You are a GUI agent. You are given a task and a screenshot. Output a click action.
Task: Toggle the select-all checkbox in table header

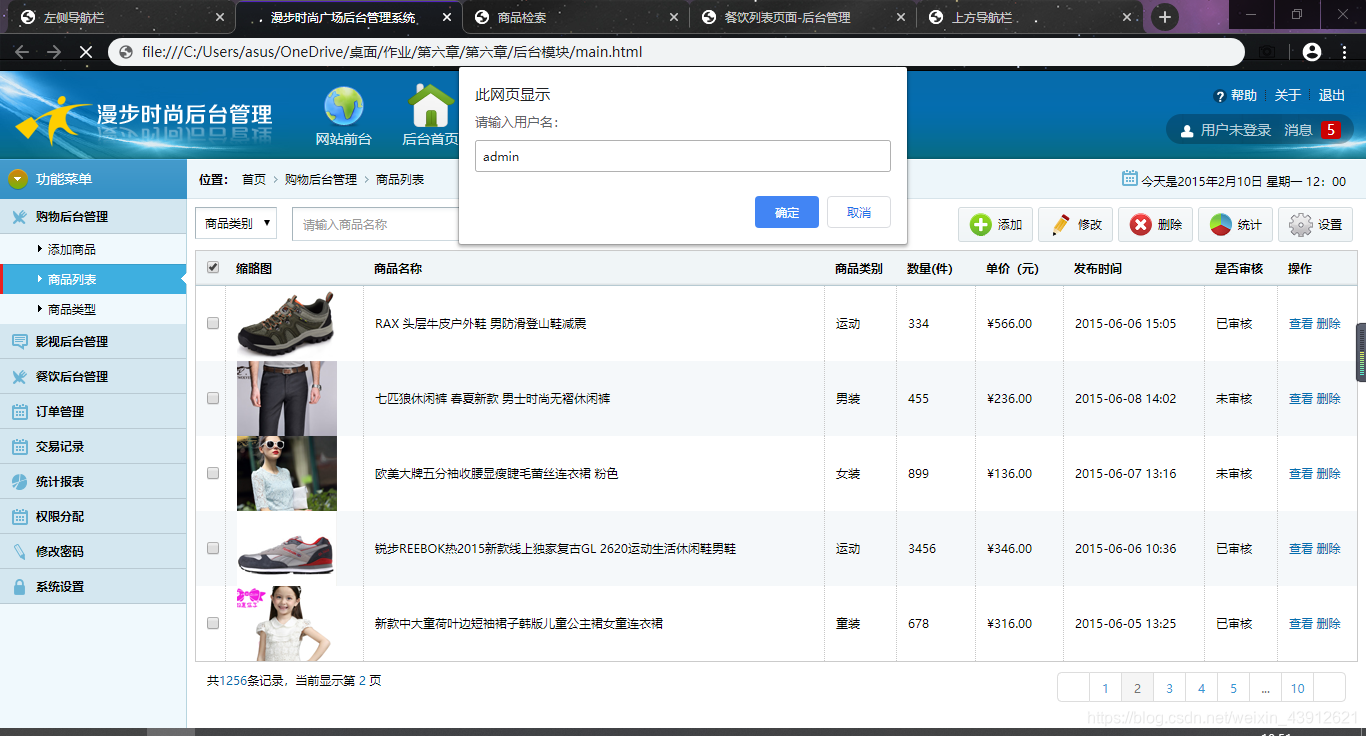tap(212, 267)
